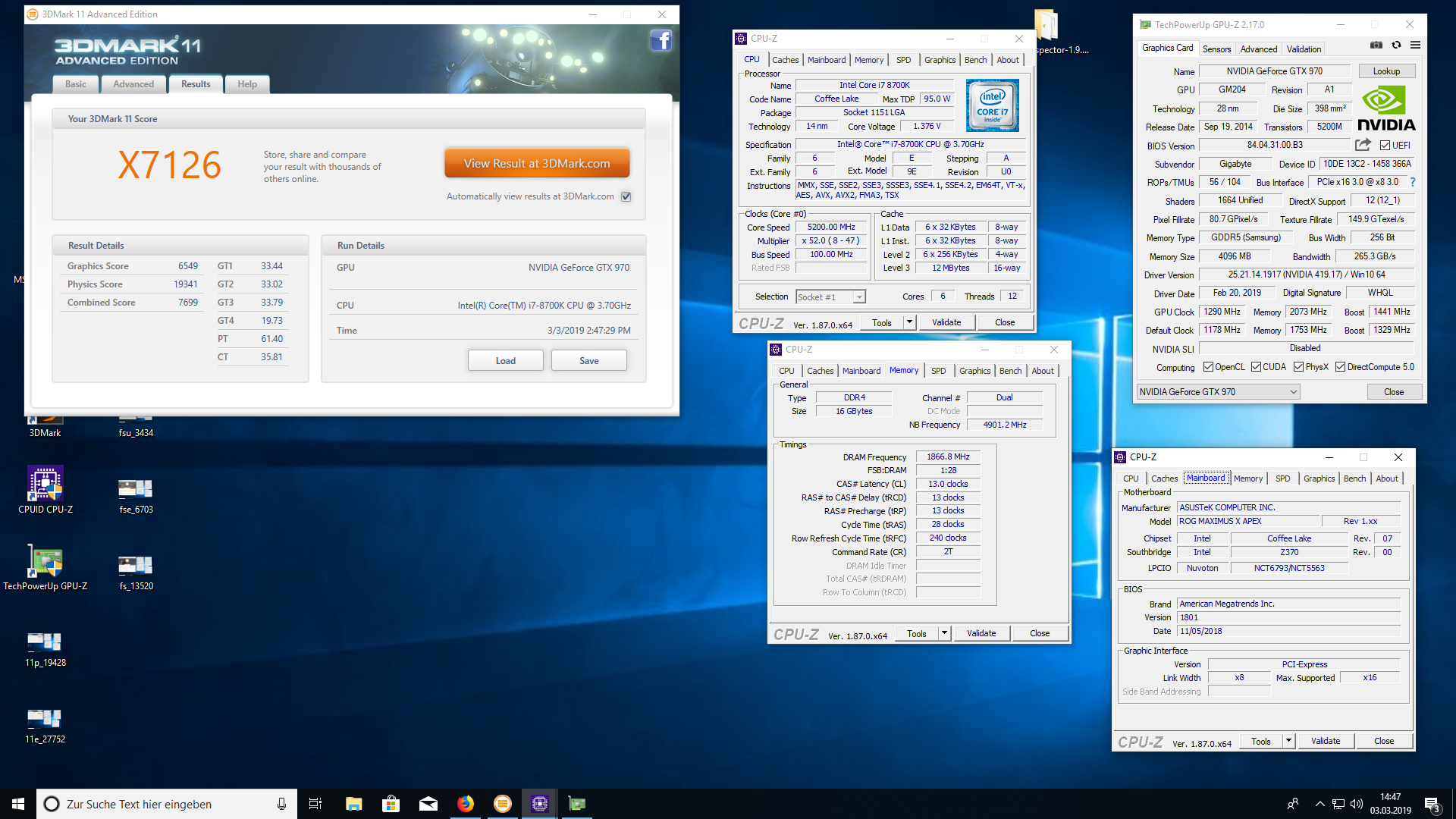Click Validate in CPU tab CPU-Z window

click(946, 322)
